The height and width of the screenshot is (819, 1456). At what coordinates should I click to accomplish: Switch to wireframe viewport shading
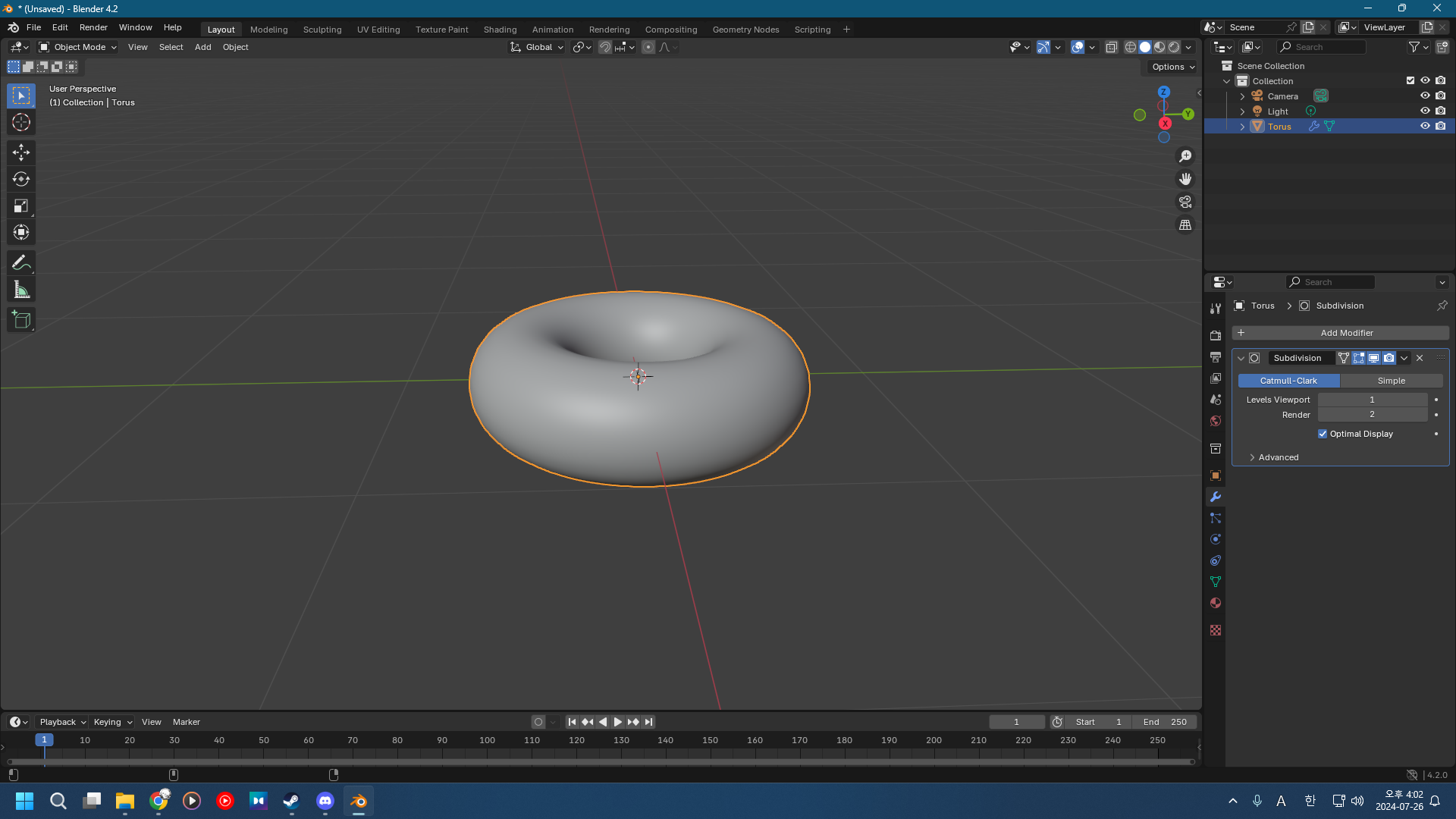(1131, 47)
